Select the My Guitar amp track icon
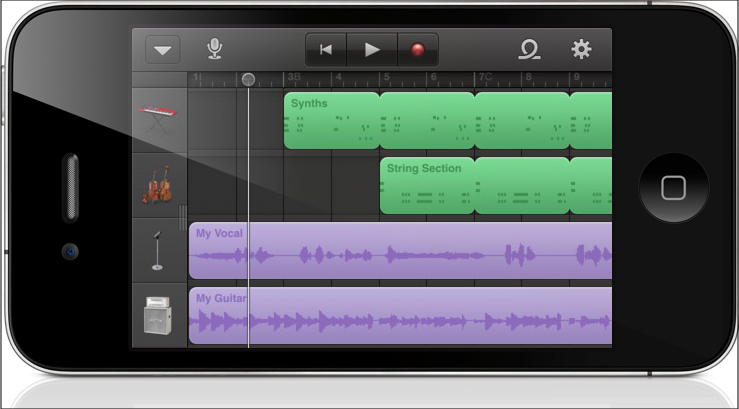The height and width of the screenshot is (409, 739). 157,315
